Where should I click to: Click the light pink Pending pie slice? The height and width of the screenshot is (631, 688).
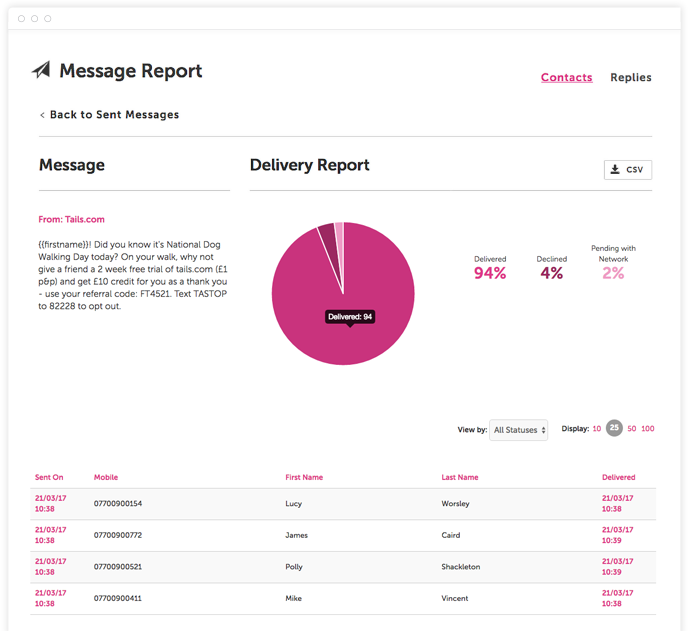tap(340, 239)
